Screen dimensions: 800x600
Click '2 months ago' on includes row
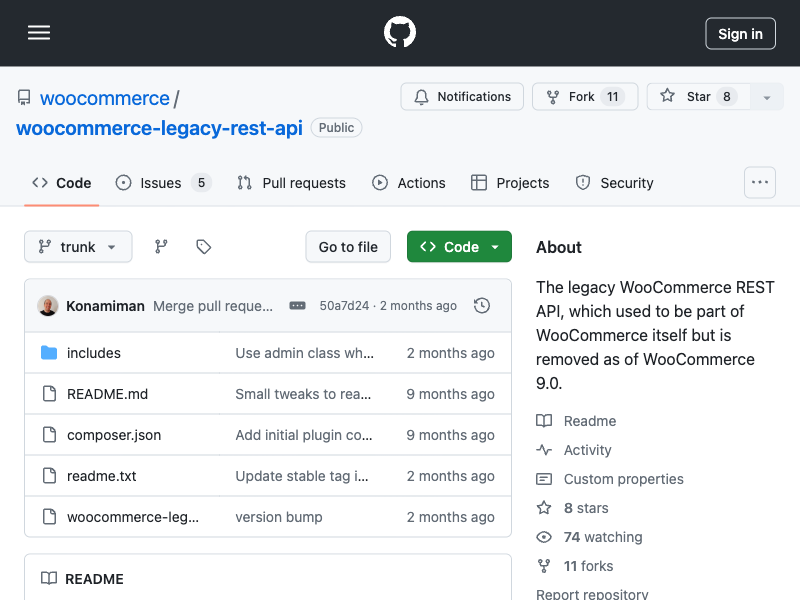451,353
